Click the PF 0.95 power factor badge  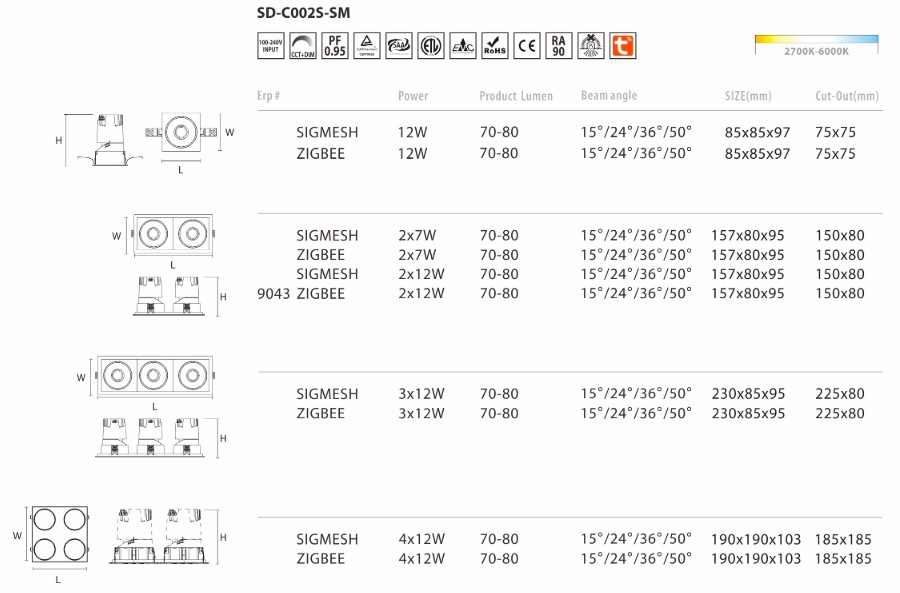pyautogui.click(x=335, y=46)
